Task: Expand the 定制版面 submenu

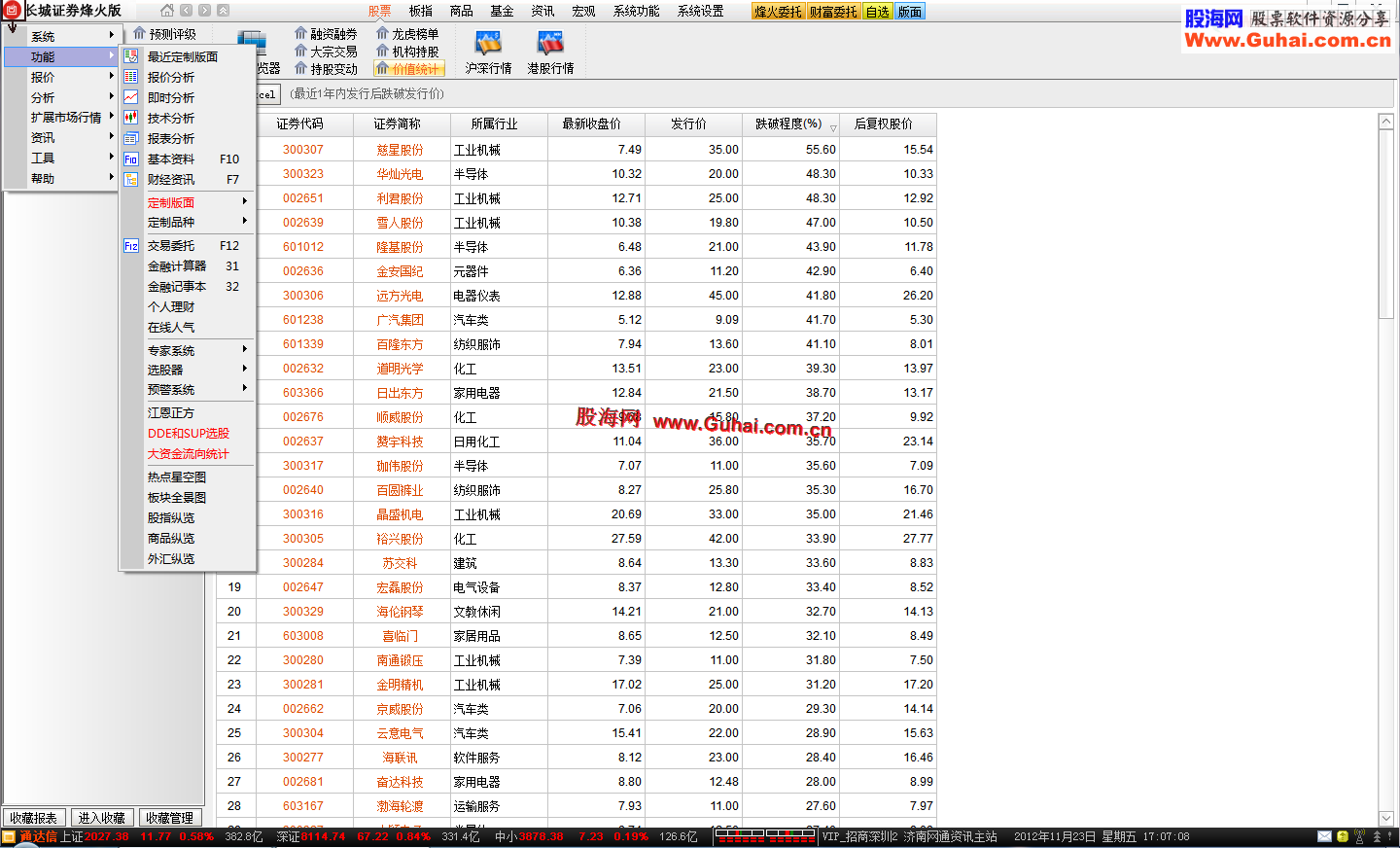Action: point(188,202)
